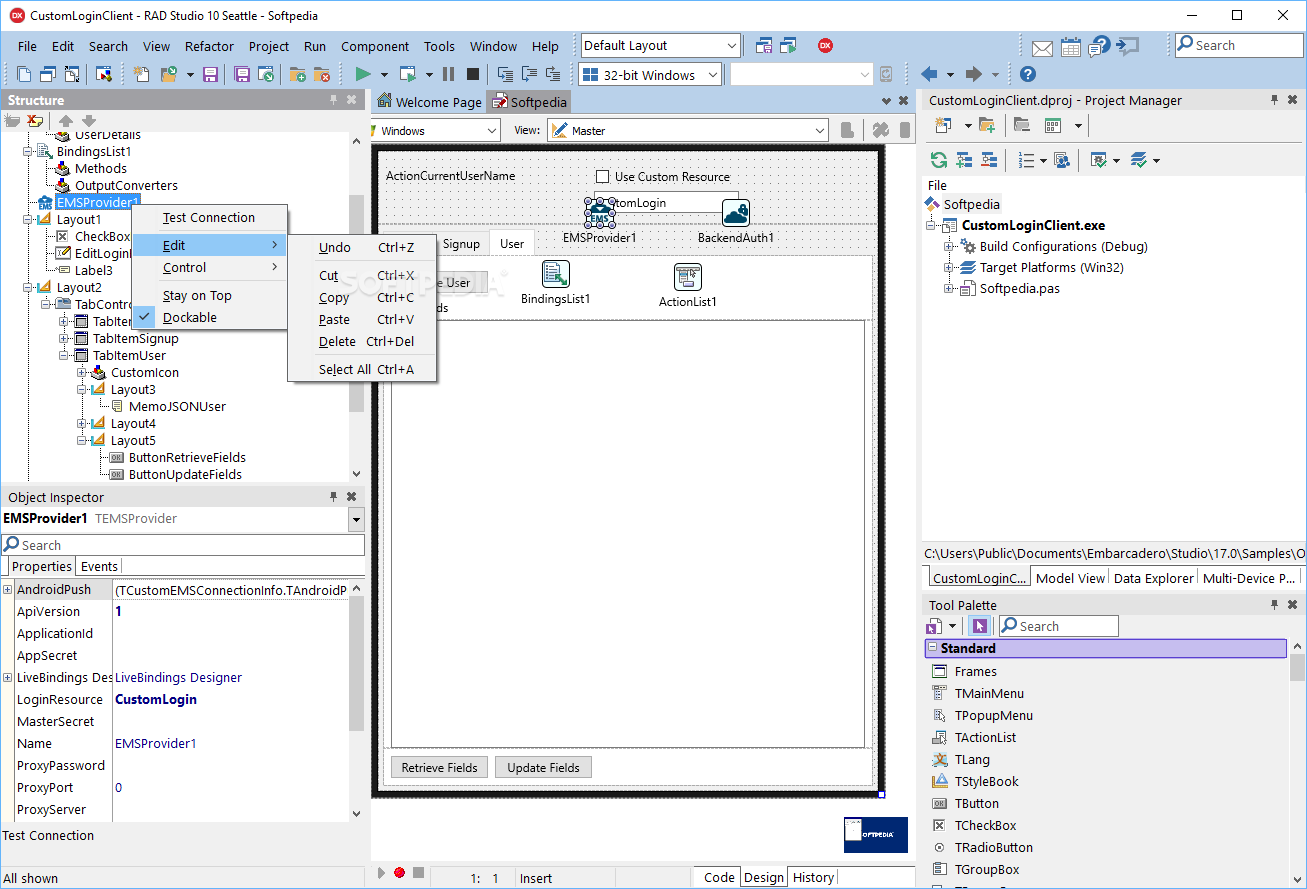Click the Pause program execution icon
1307x889 pixels.
[448, 74]
